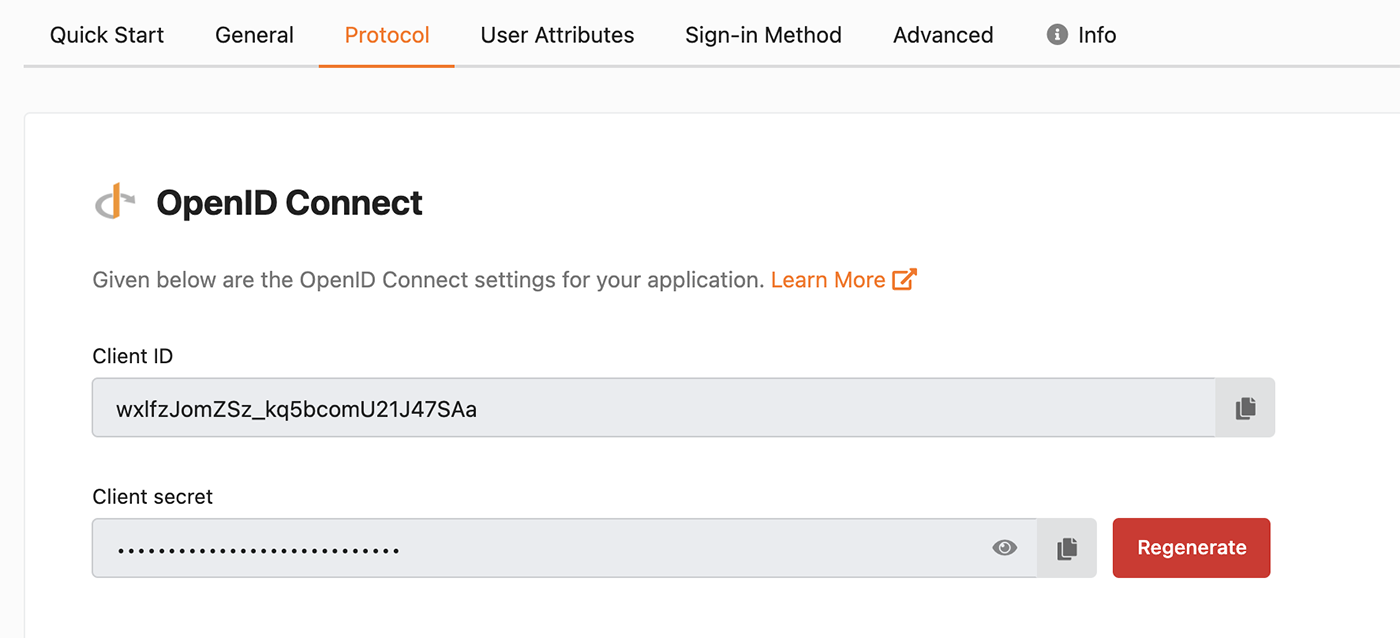Regenerate the client secret
Viewport: 1400px width, 638px height.
coord(1191,548)
